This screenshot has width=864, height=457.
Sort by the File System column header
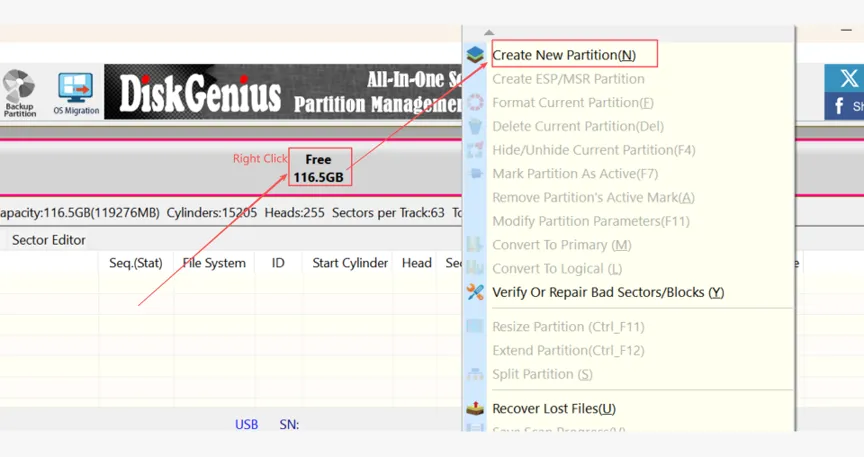tap(214, 263)
